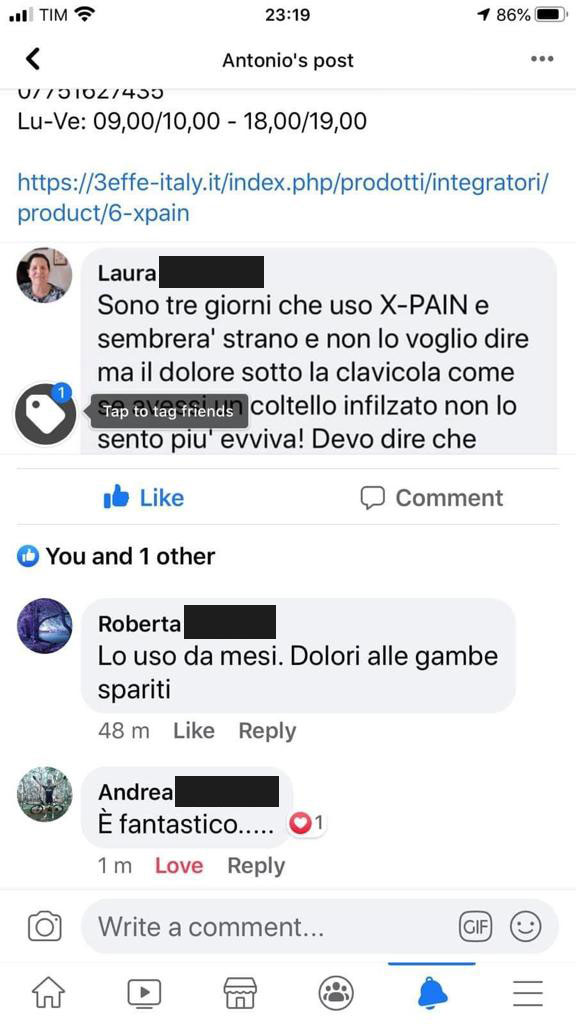Go back using the left chevron
The width and height of the screenshot is (576, 1024).
pyautogui.click(x=33, y=59)
